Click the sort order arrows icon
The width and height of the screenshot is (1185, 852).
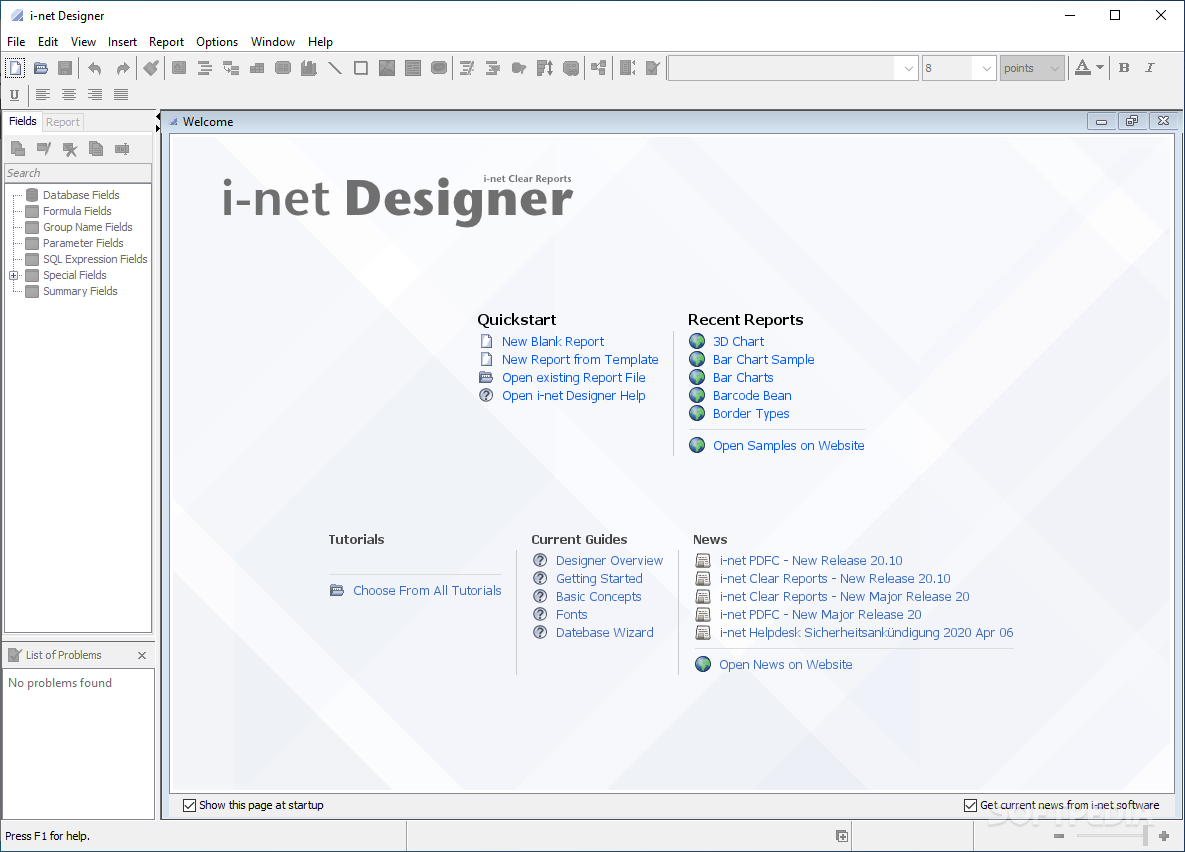pos(545,68)
